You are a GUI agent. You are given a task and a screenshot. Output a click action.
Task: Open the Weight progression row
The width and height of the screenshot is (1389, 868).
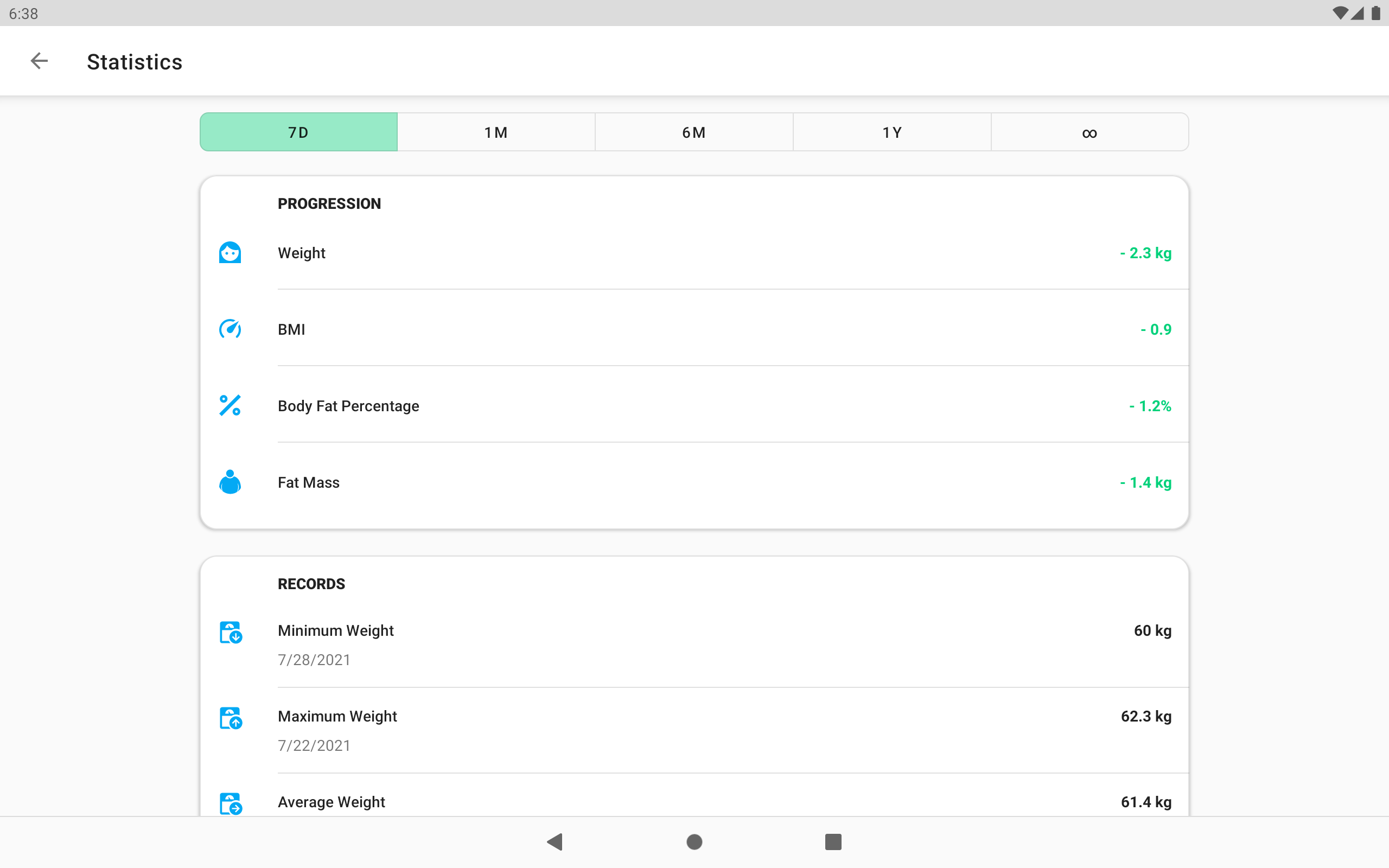pyautogui.click(x=694, y=253)
